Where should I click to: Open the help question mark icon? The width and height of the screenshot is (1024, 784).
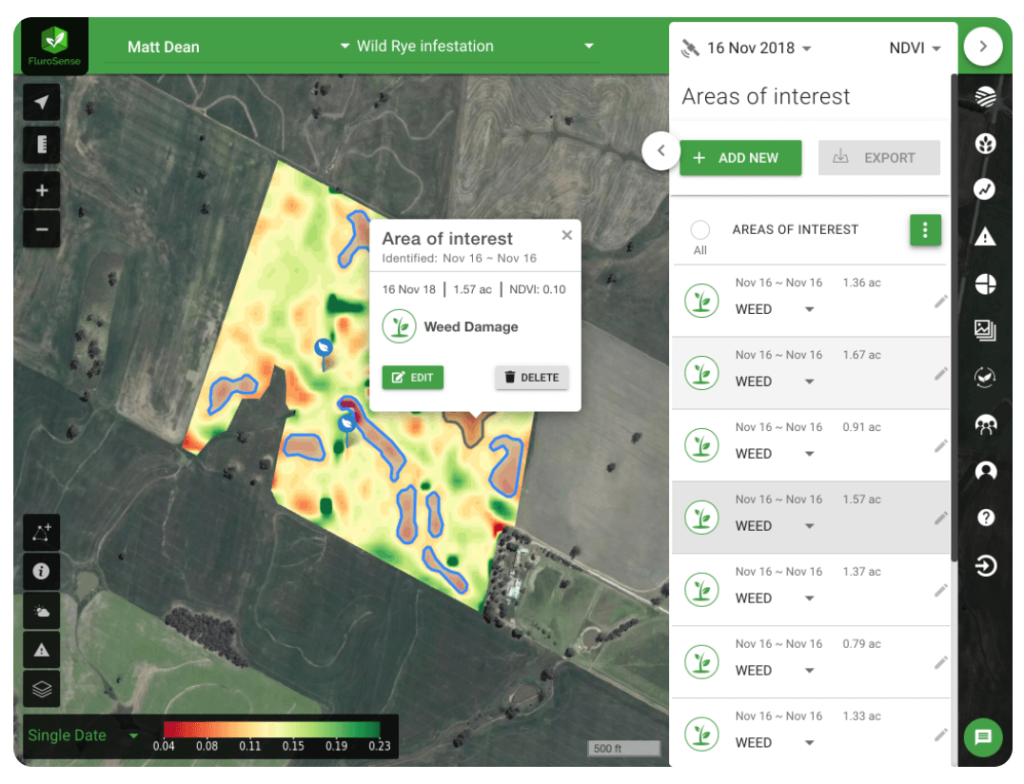tap(985, 518)
